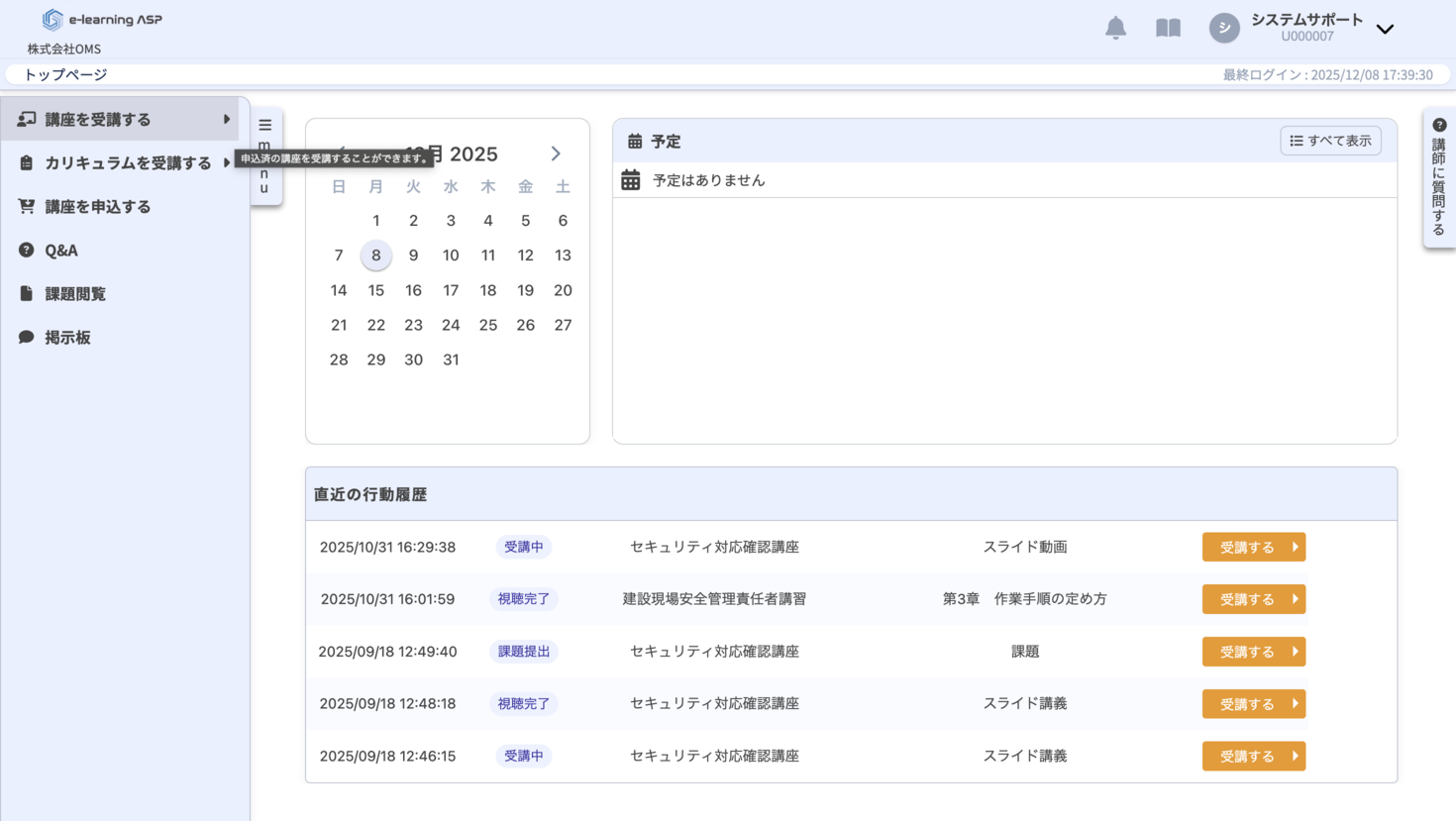Open the book icon in header
This screenshot has width=1456, height=821.
[x=1168, y=28]
